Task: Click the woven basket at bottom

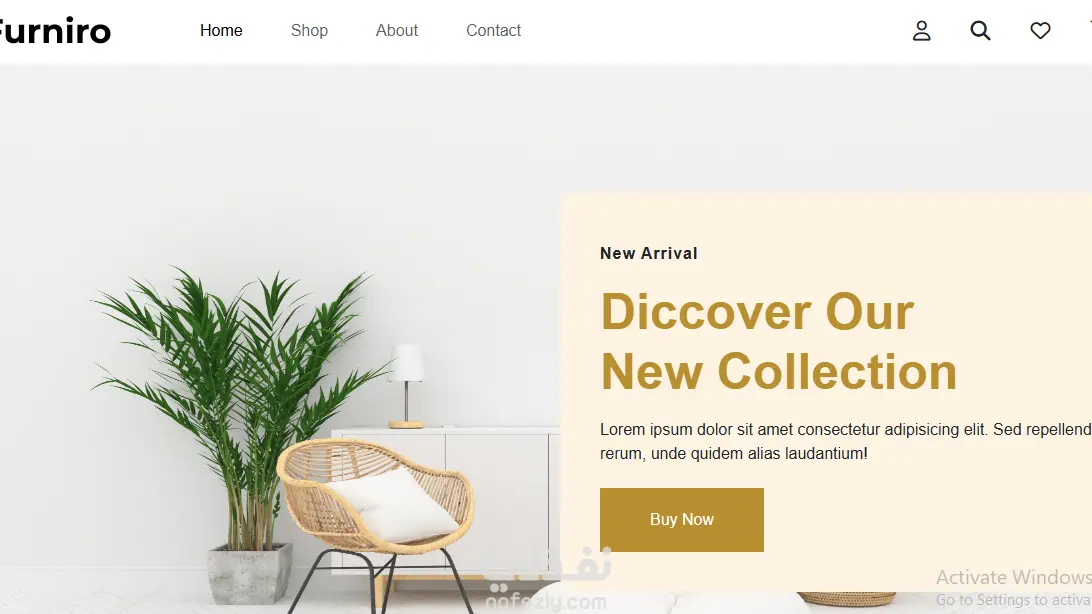Action: tap(846, 599)
